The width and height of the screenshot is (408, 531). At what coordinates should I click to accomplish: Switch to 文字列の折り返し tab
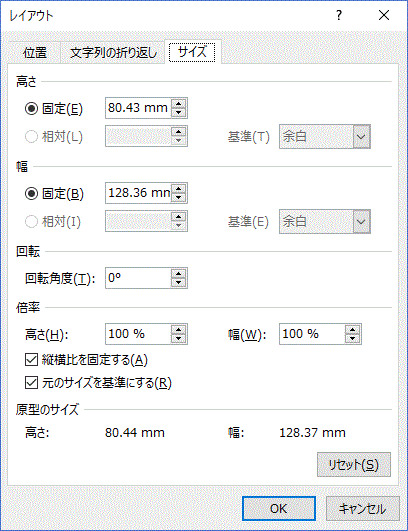click(x=113, y=53)
